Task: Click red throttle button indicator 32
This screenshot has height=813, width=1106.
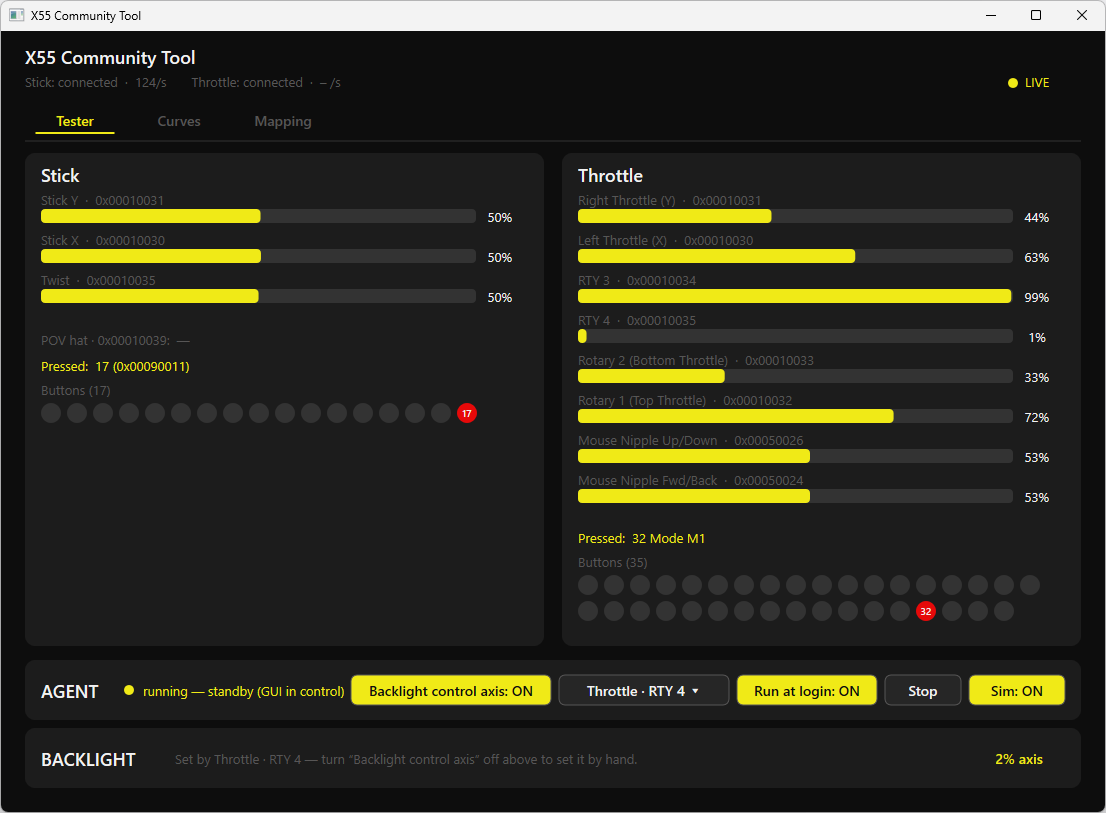Action: point(926,611)
